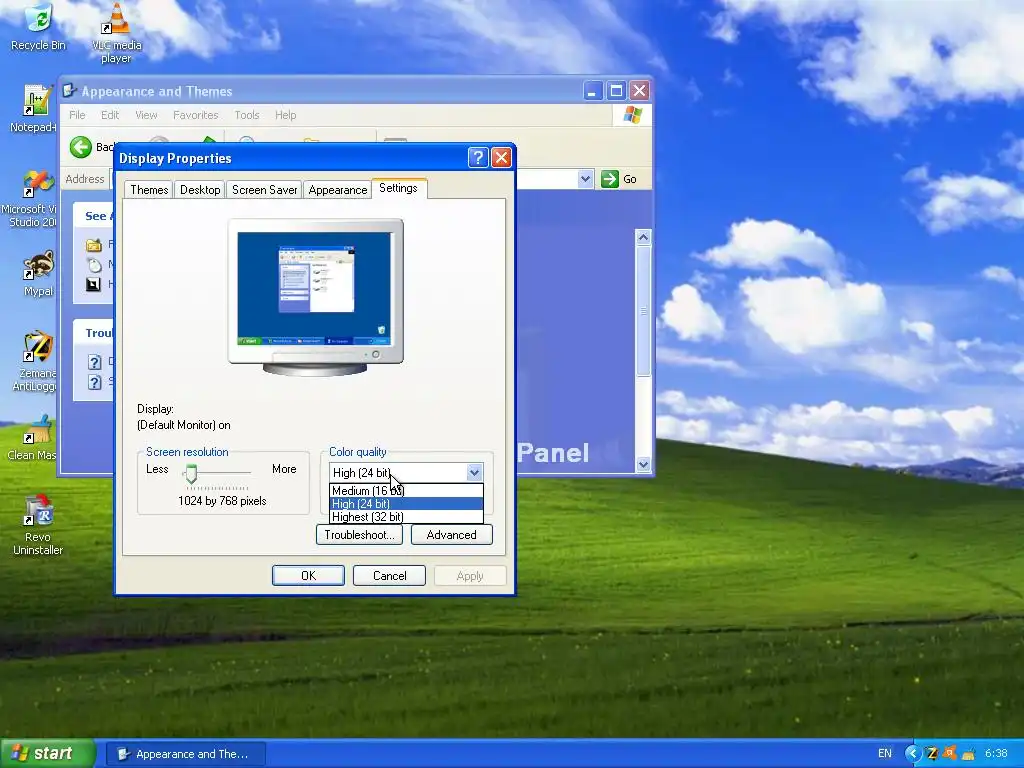Open the Edit menu in Appearance and Themes
The image size is (1024, 768).
(x=110, y=115)
